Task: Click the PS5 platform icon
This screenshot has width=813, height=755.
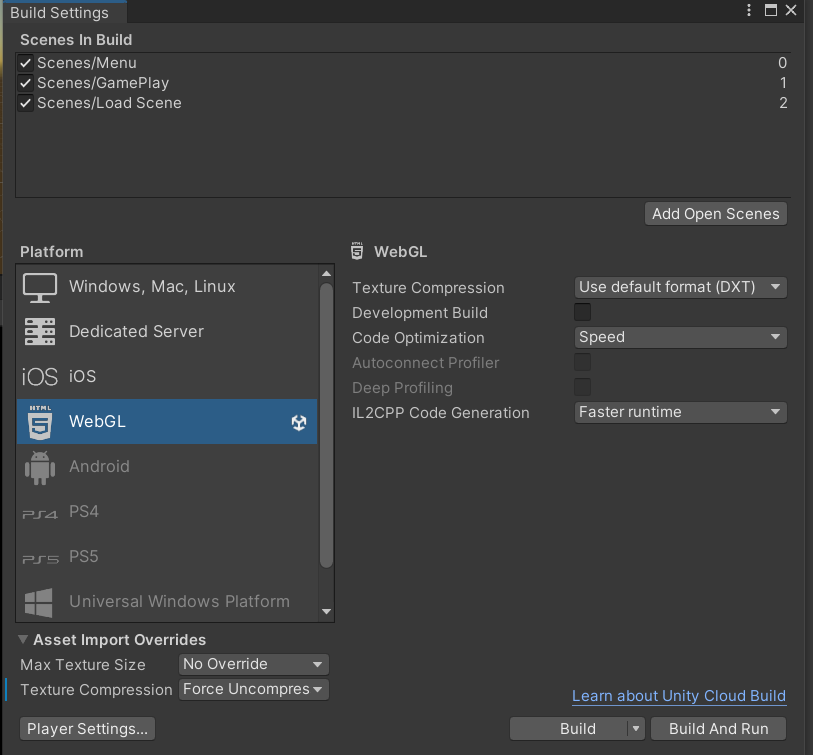Action: coord(40,557)
